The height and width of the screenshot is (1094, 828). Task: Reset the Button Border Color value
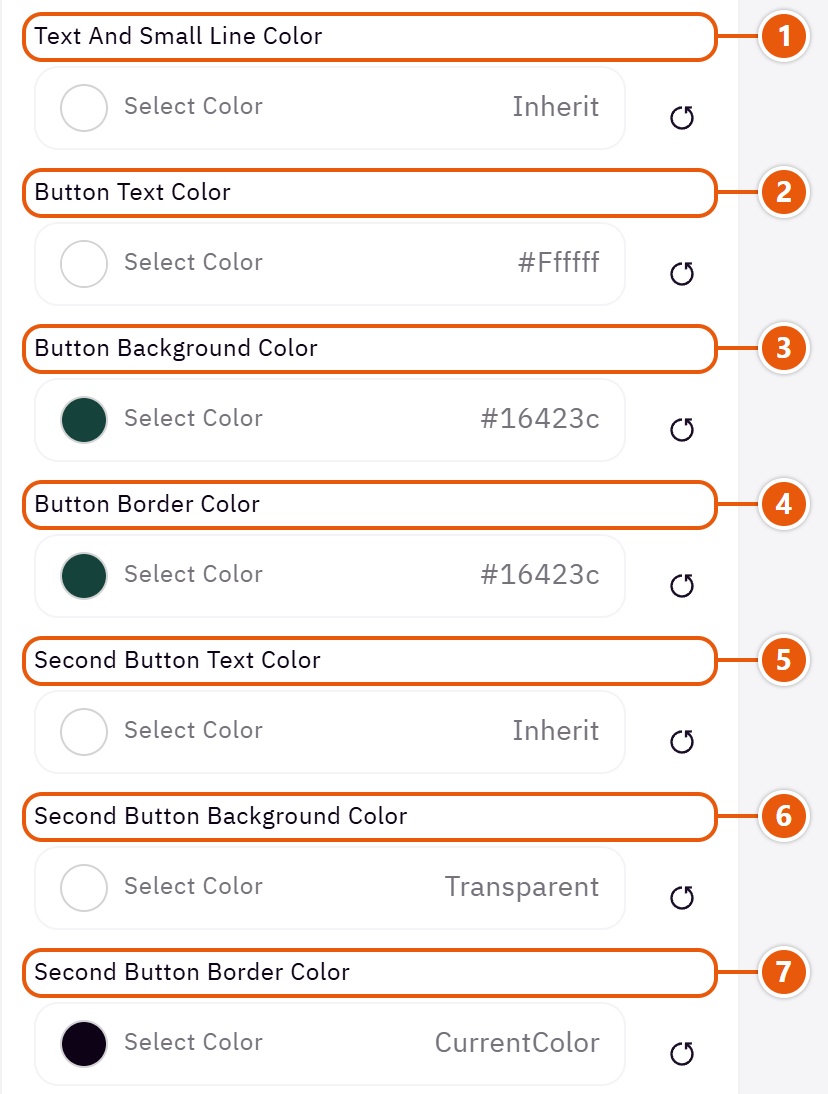coord(682,585)
